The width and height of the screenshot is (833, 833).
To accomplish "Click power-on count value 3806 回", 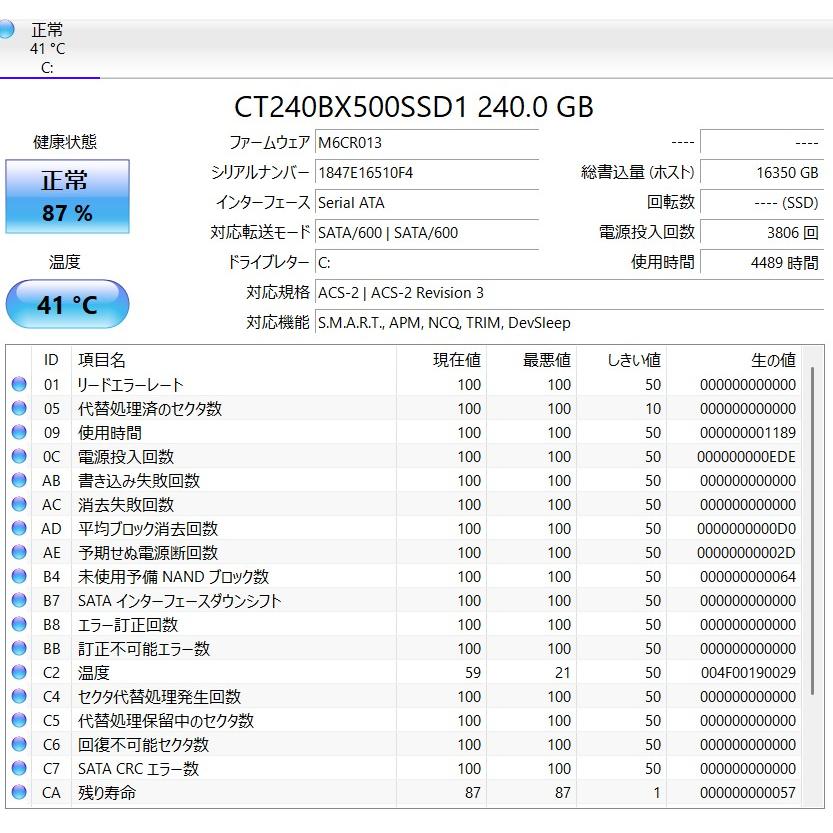I will (762, 233).
